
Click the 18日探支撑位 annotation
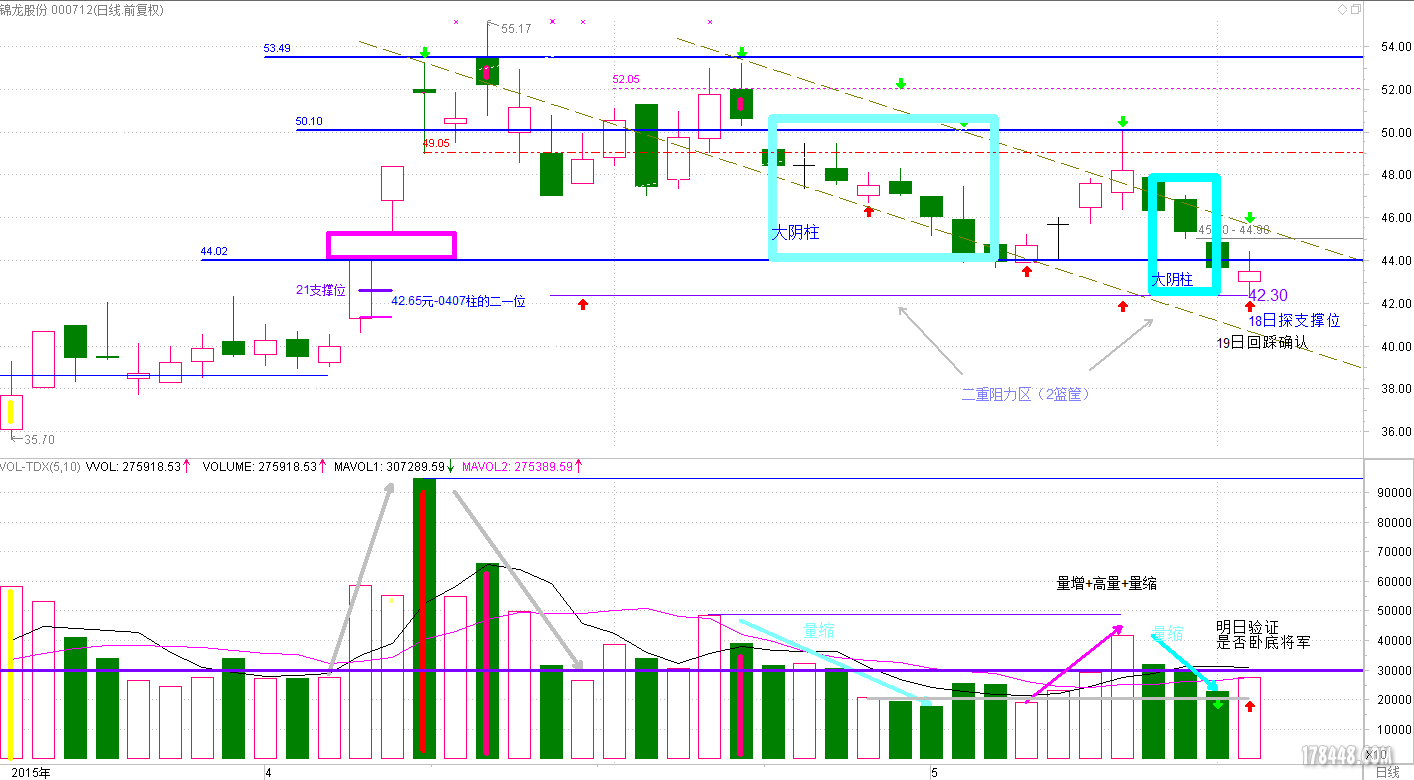click(1294, 321)
